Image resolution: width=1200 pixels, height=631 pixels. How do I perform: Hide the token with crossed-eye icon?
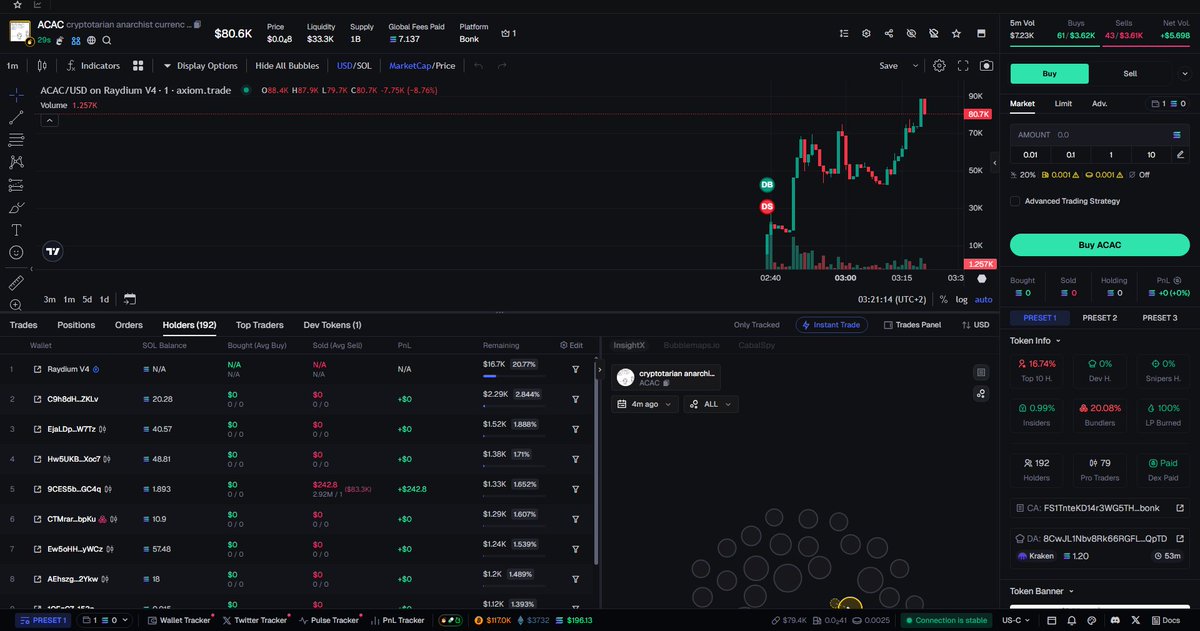[911, 33]
